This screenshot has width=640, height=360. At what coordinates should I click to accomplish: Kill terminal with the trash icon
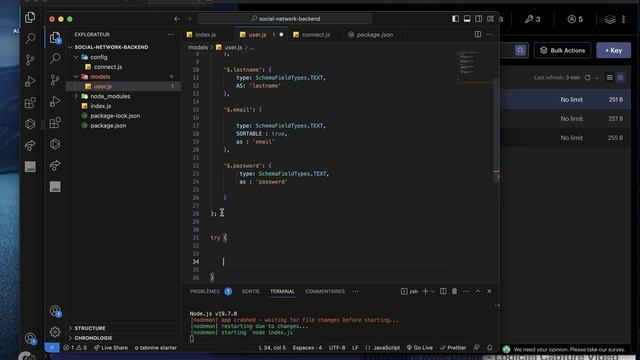point(454,291)
